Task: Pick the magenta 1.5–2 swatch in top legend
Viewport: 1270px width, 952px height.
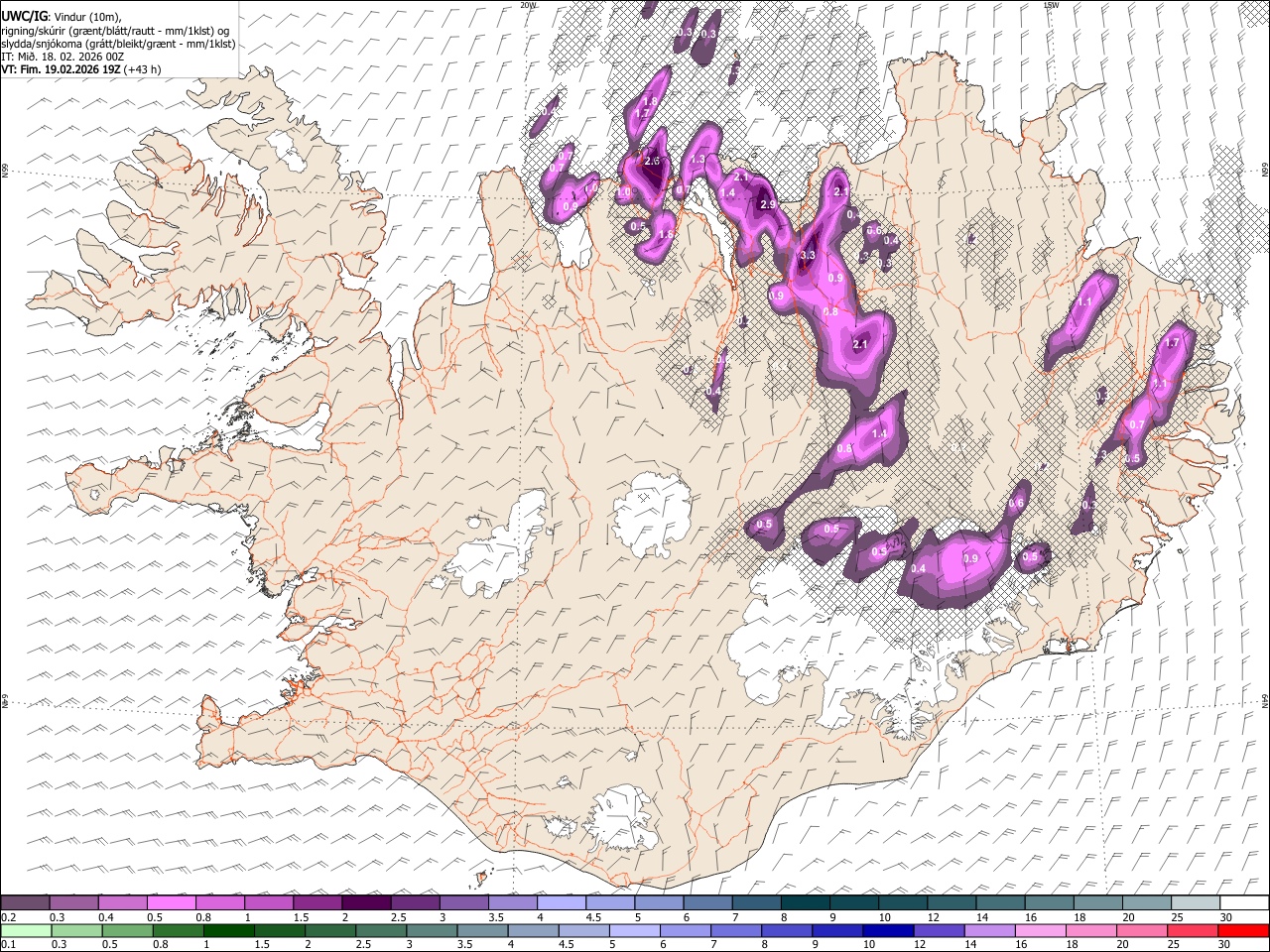Action: click(317, 903)
